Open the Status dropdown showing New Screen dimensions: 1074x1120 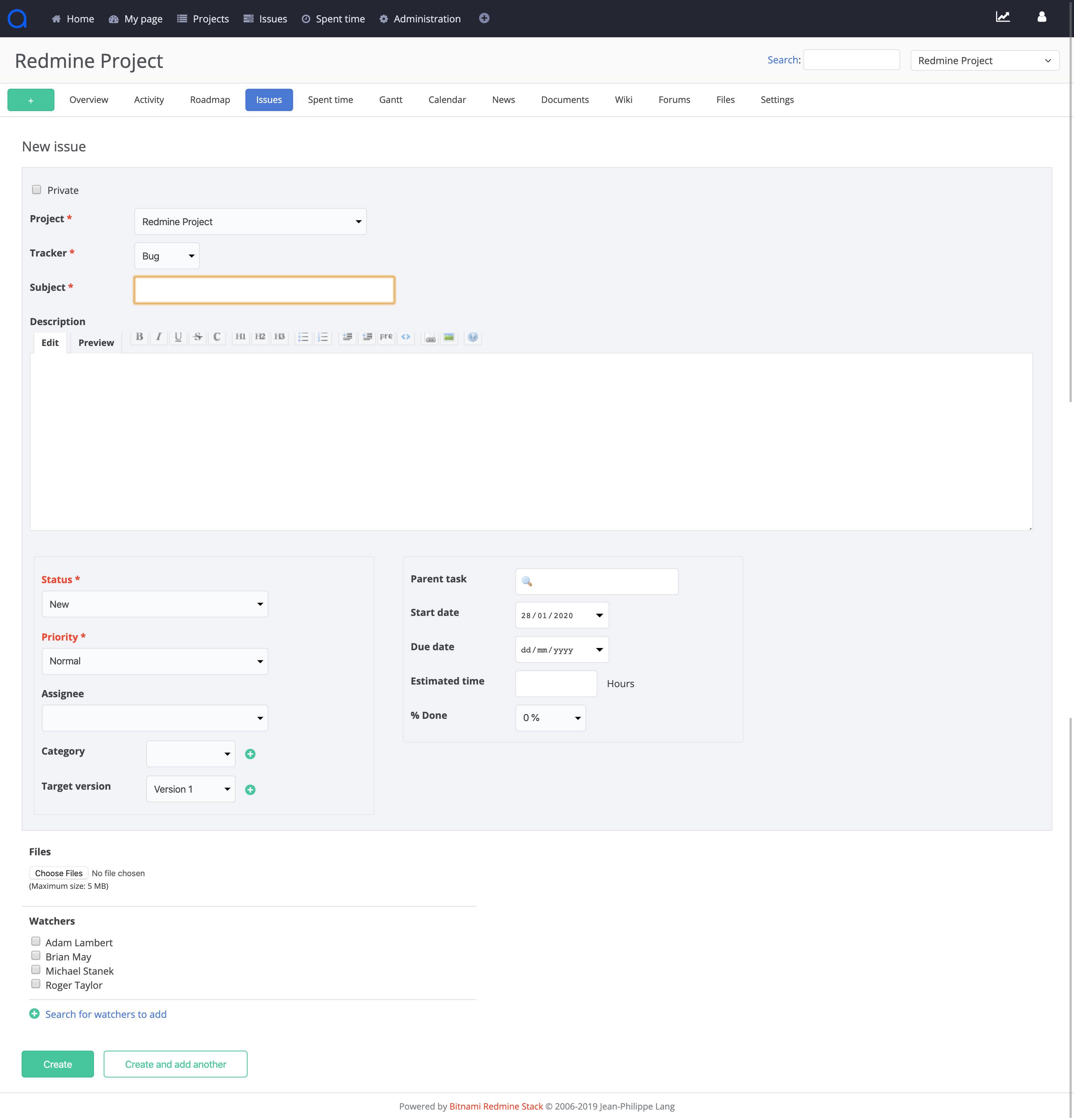[155, 604]
